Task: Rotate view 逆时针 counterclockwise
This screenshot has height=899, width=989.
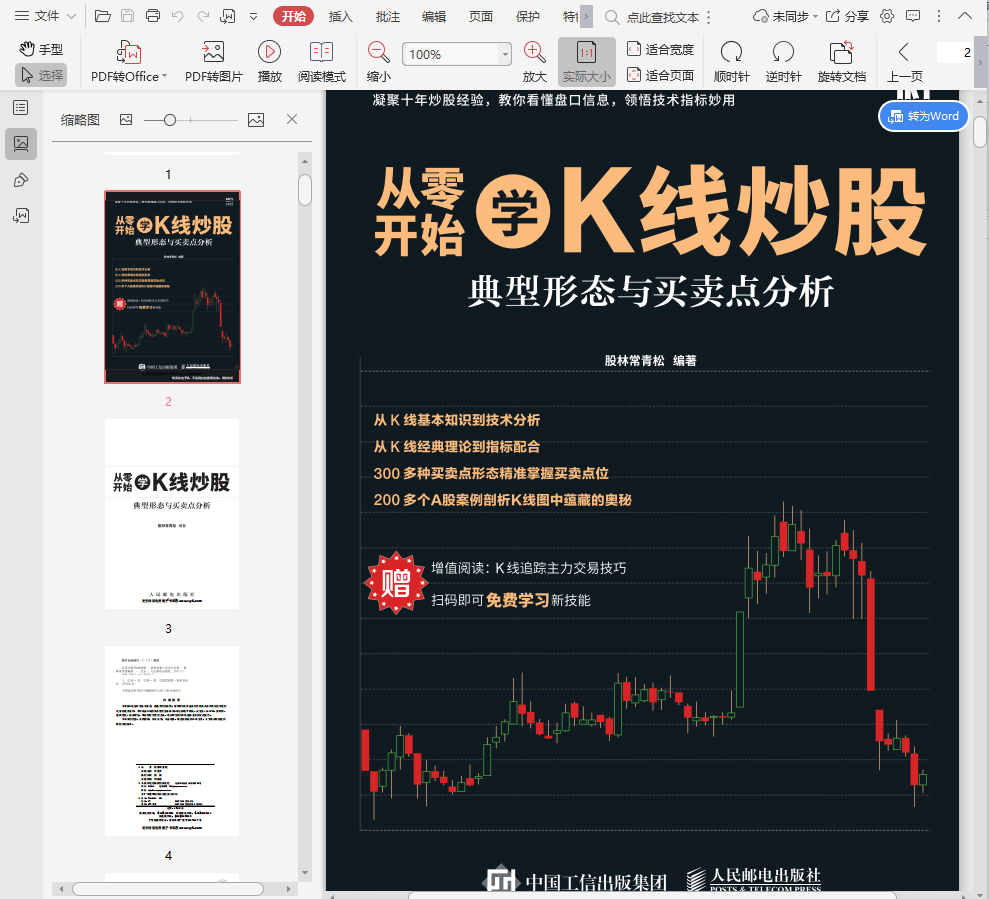Action: 783,61
